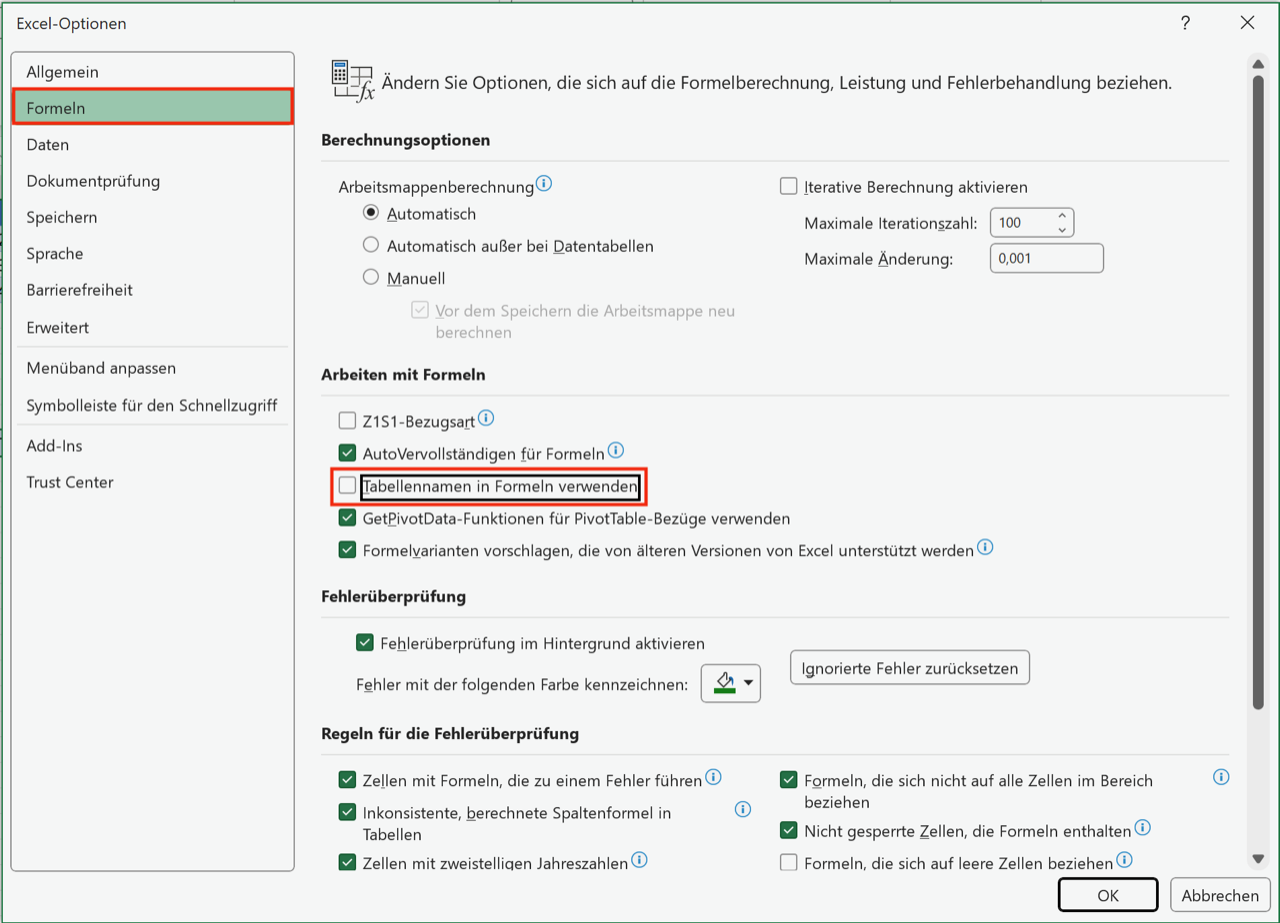Click info icon beside Z1S1-Bezugsart
Viewport: 1280px width, 923px height.
(486, 418)
